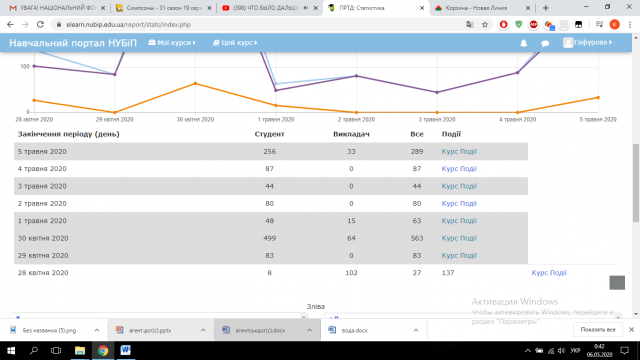Switch to Word from the taskbar
The image size is (640, 360).
tap(125, 351)
